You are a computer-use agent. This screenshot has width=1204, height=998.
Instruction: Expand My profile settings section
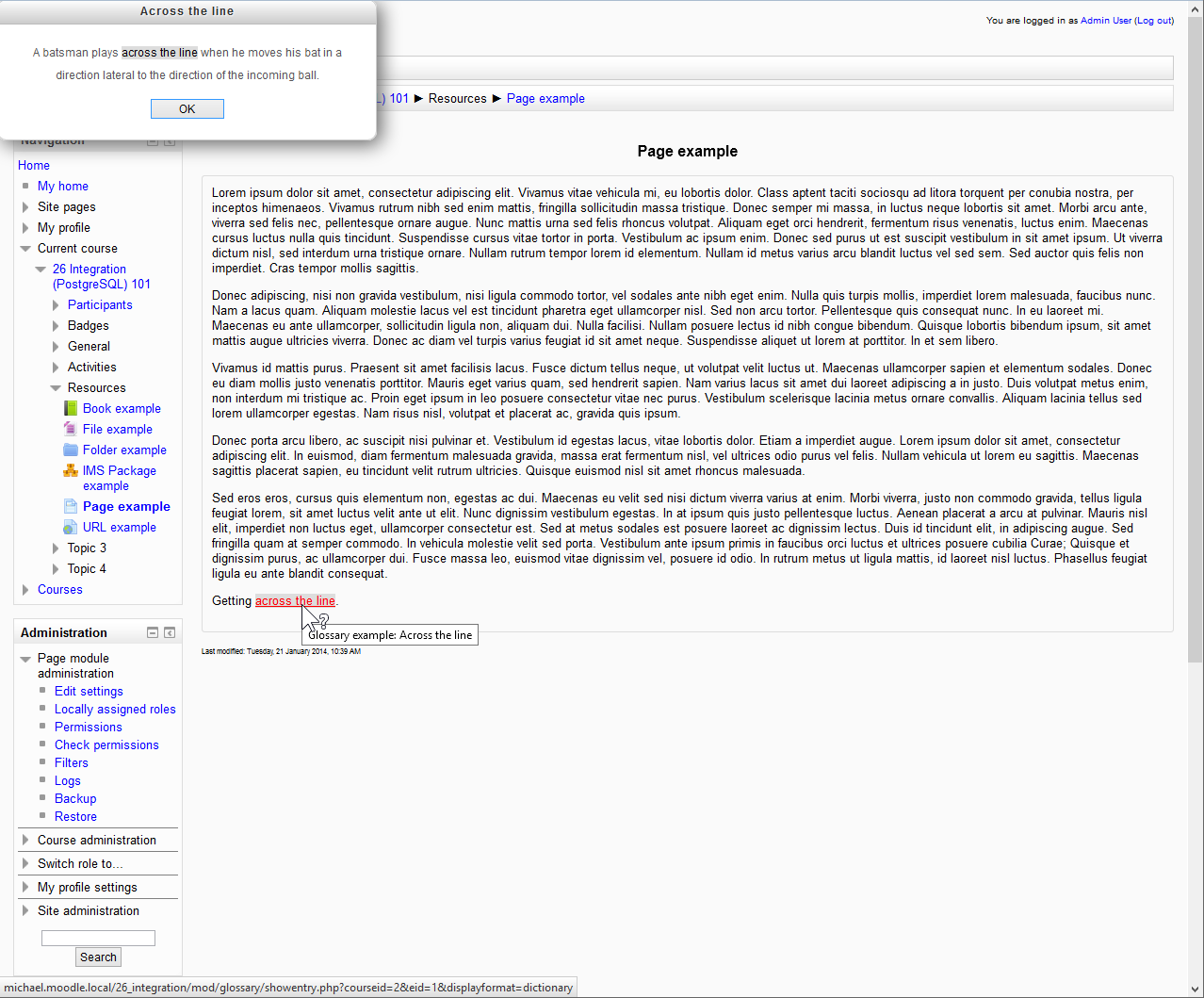pos(25,887)
